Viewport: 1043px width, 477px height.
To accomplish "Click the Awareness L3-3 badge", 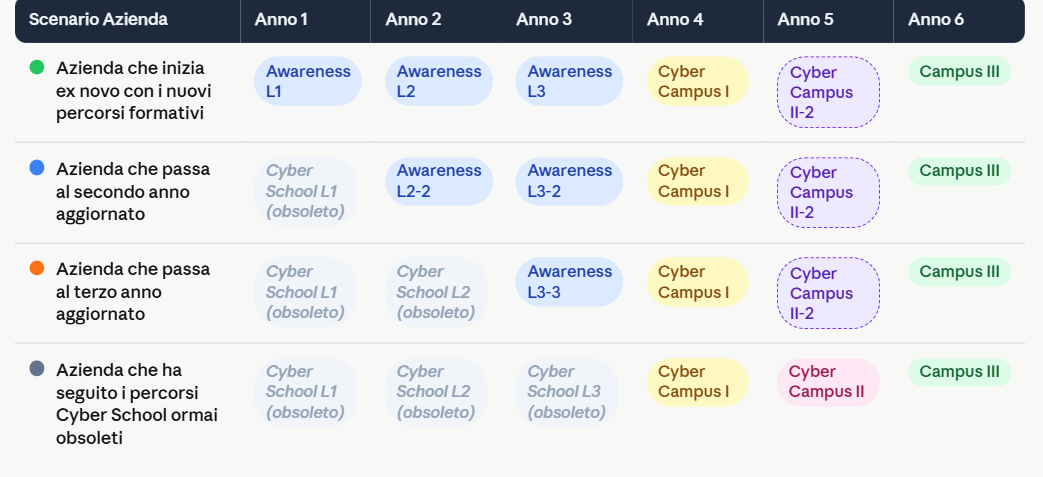I will 569,282.
